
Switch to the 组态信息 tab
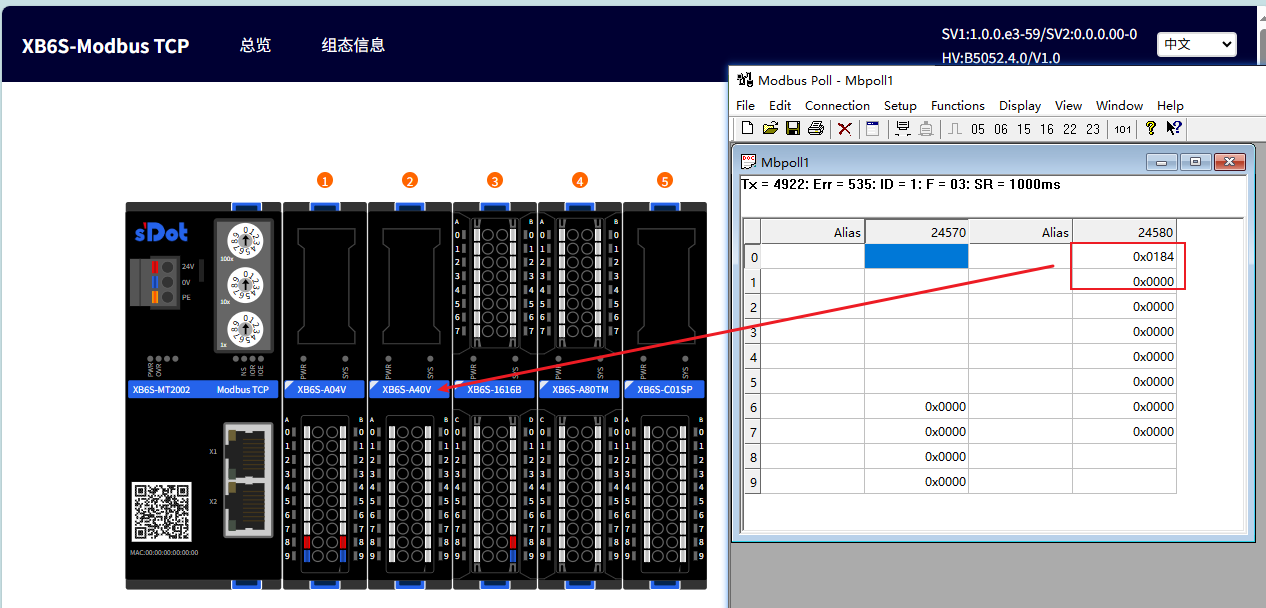[353, 45]
